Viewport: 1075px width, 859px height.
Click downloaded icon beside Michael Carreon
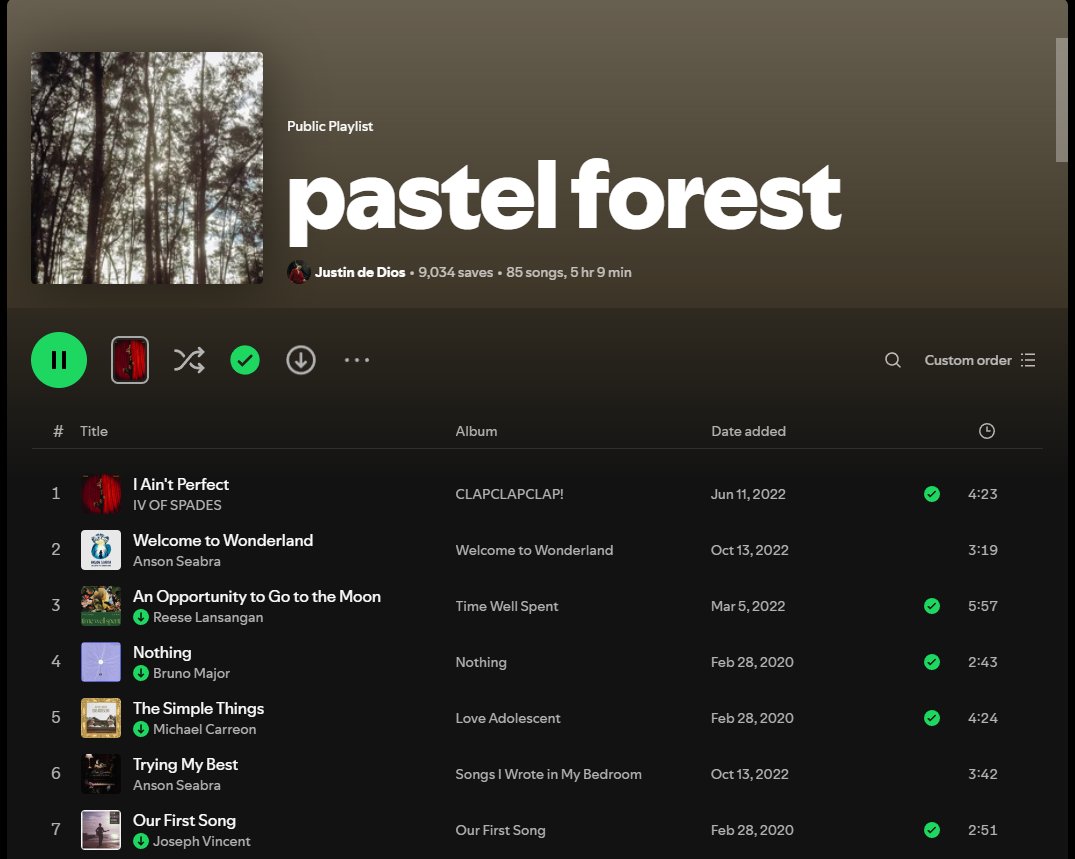pos(141,729)
